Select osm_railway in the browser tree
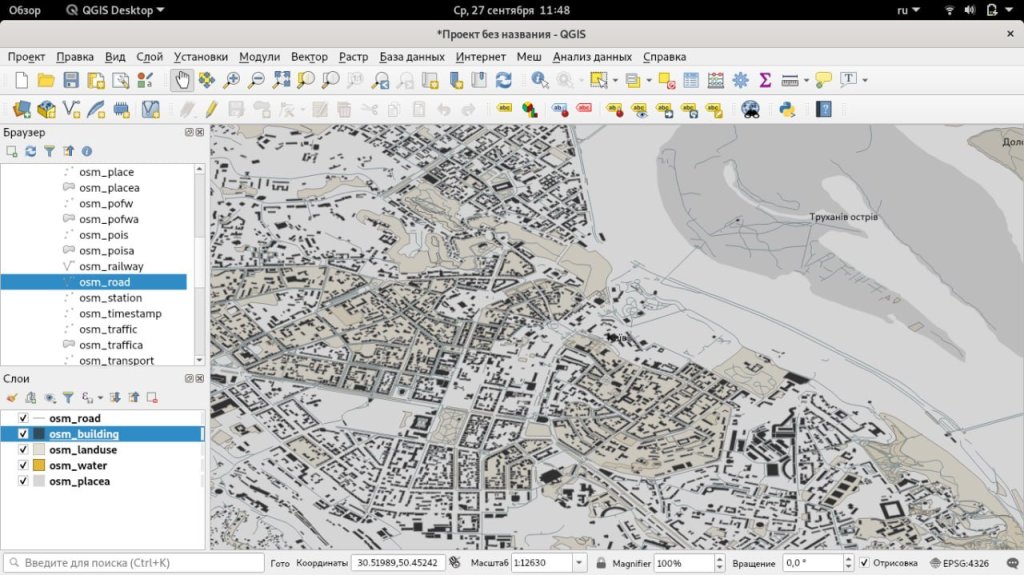The image size is (1024, 575). coord(111,266)
